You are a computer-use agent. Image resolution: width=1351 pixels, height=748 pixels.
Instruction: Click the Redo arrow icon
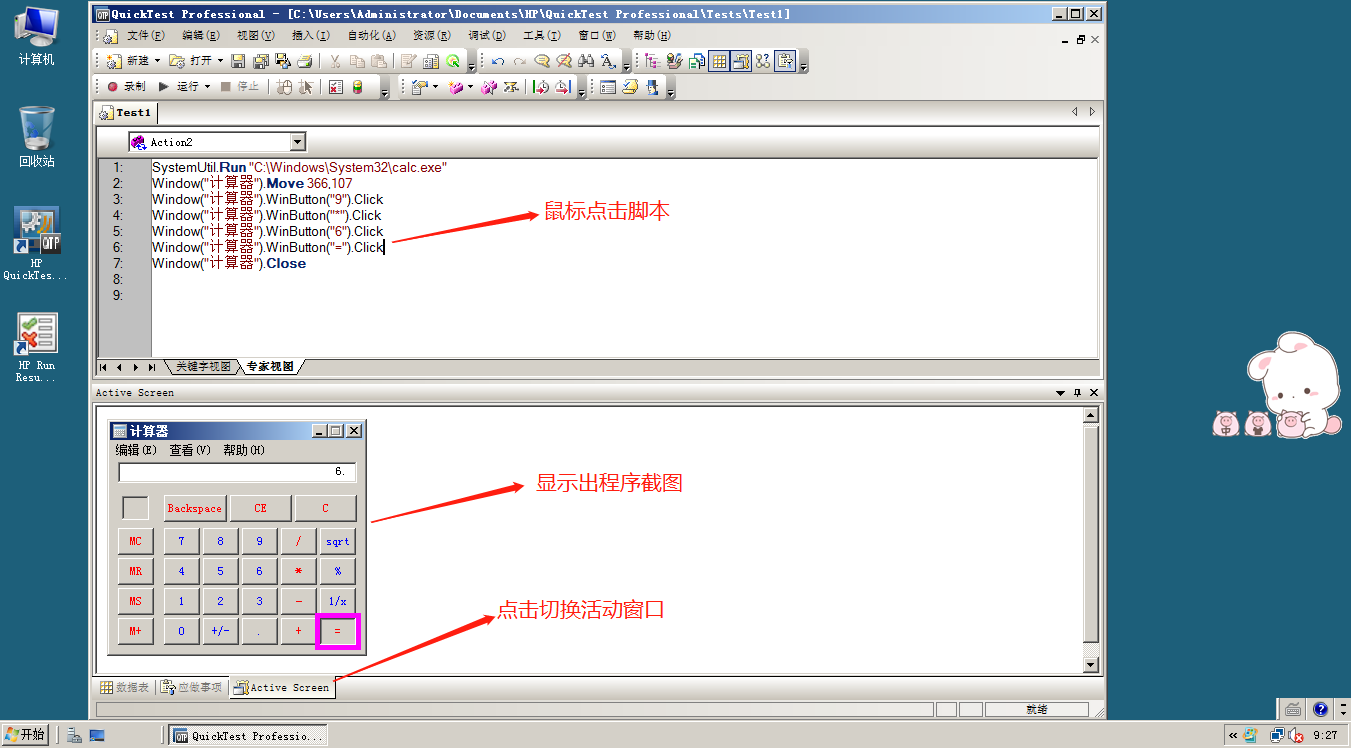(520, 61)
